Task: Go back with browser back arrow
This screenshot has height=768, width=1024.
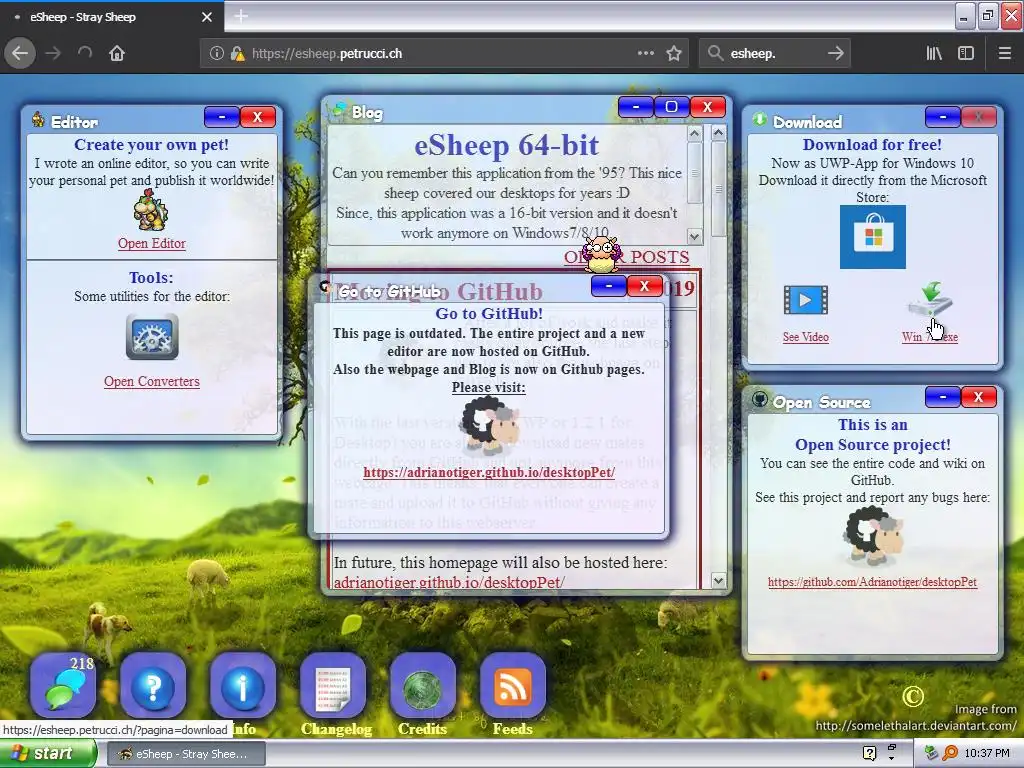Action: pyautogui.click(x=20, y=54)
